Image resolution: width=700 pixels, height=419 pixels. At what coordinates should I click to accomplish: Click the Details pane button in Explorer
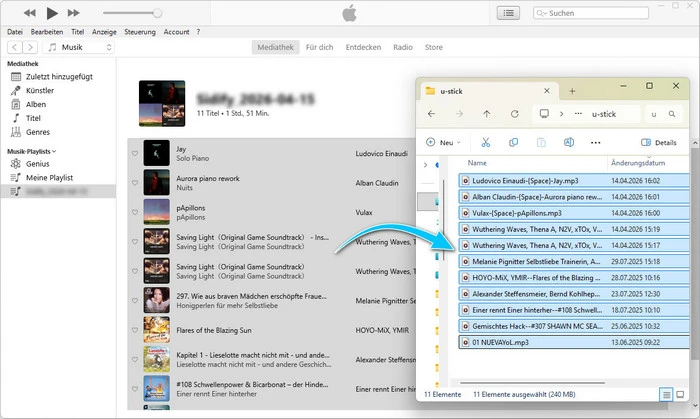[659, 142]
